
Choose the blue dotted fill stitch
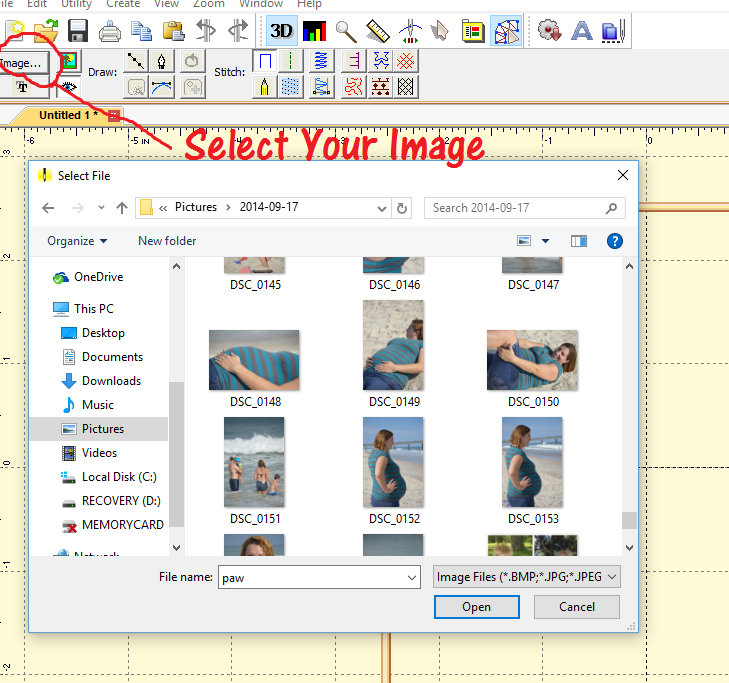tap(290, 86)
